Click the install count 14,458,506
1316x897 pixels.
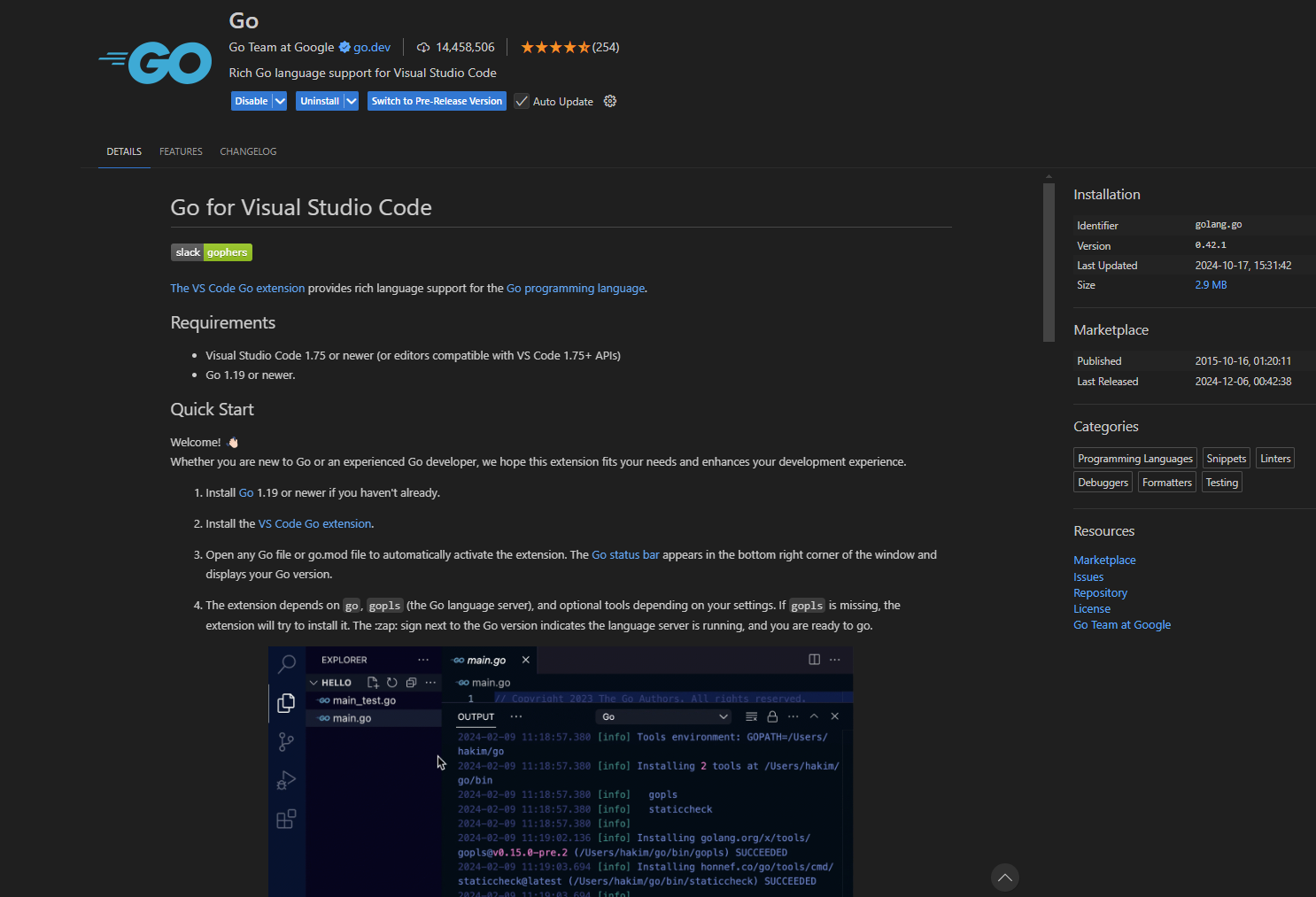(x=465, y=47)
